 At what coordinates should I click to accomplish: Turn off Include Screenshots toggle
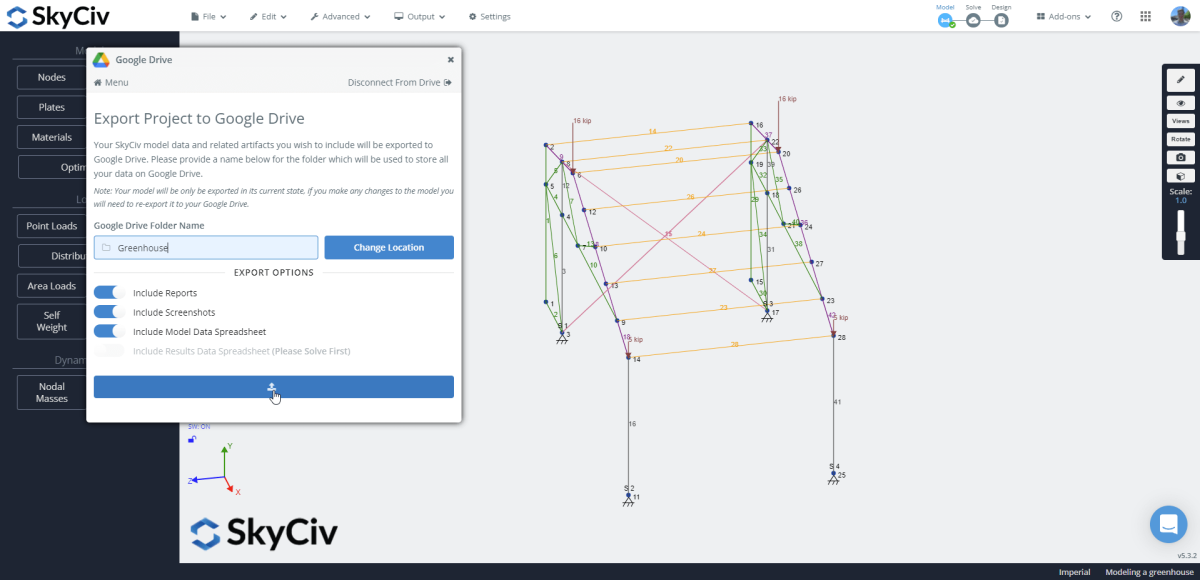click(x=110, y=311)
